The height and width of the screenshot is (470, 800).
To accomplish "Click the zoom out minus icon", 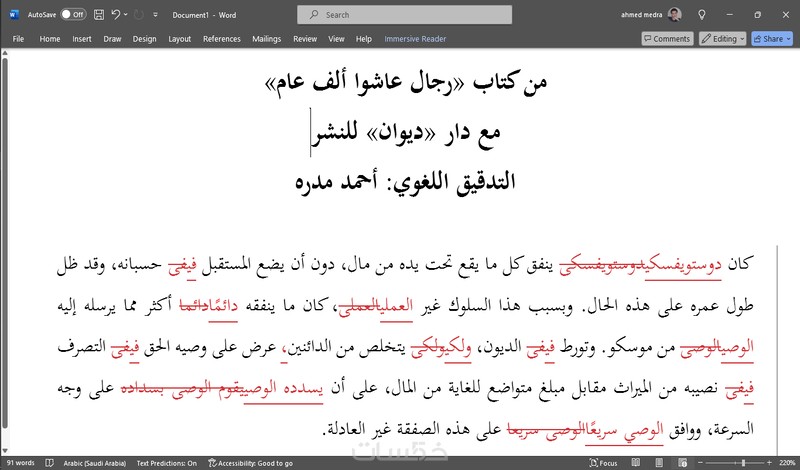I will [x=700, y=463].
